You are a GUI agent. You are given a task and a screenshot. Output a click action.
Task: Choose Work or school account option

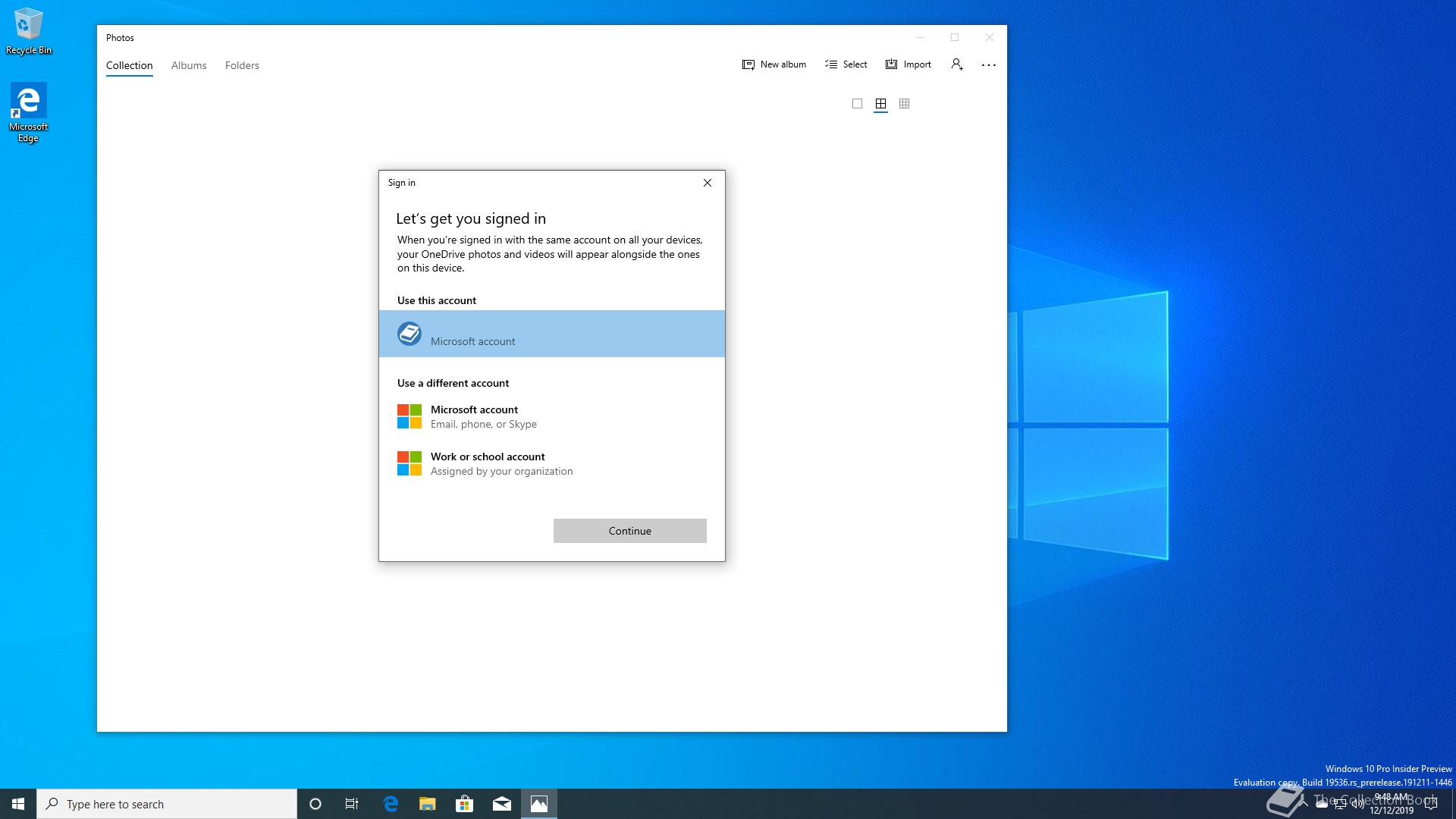(x=500, y=463)
